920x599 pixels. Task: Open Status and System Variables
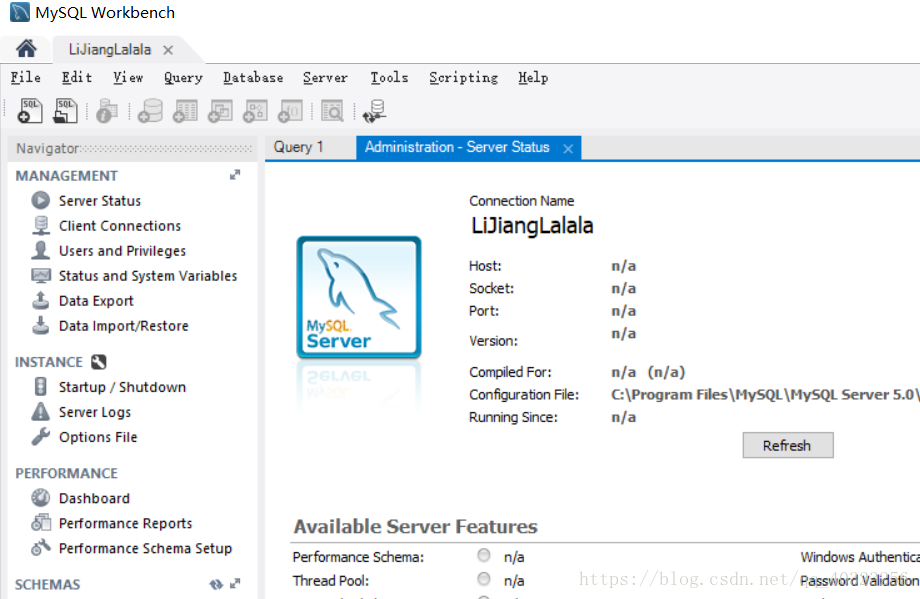click(x=148, y=276)
